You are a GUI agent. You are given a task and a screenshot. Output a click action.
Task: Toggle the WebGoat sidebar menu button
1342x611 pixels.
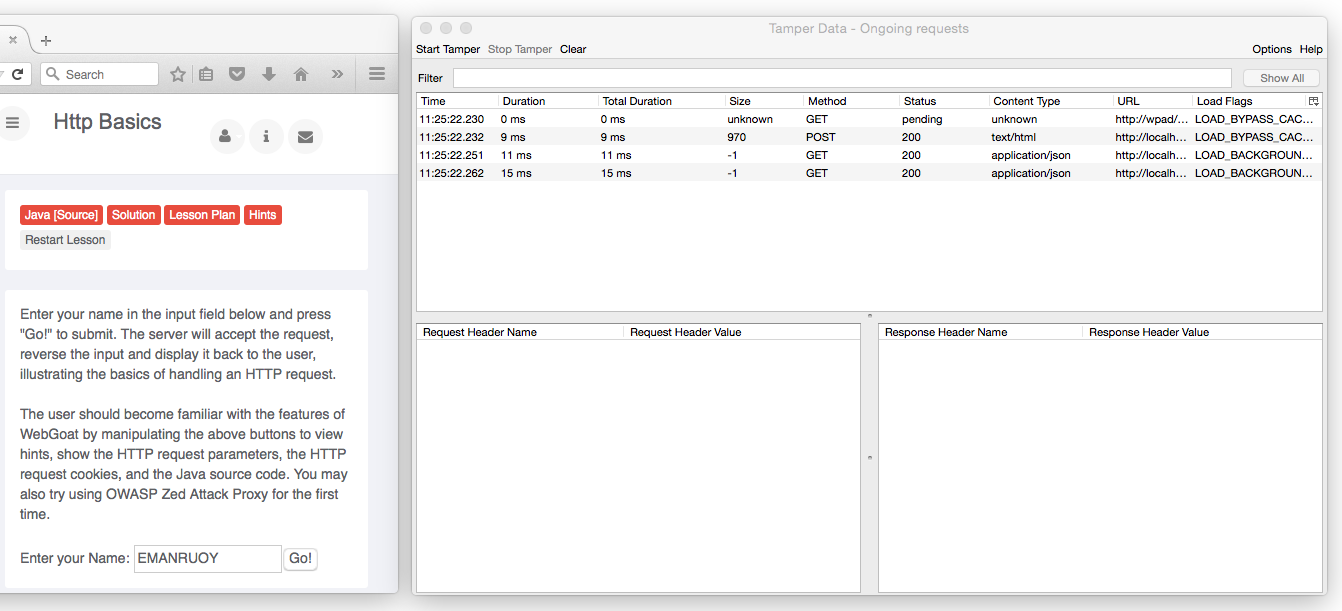point(13,122)
